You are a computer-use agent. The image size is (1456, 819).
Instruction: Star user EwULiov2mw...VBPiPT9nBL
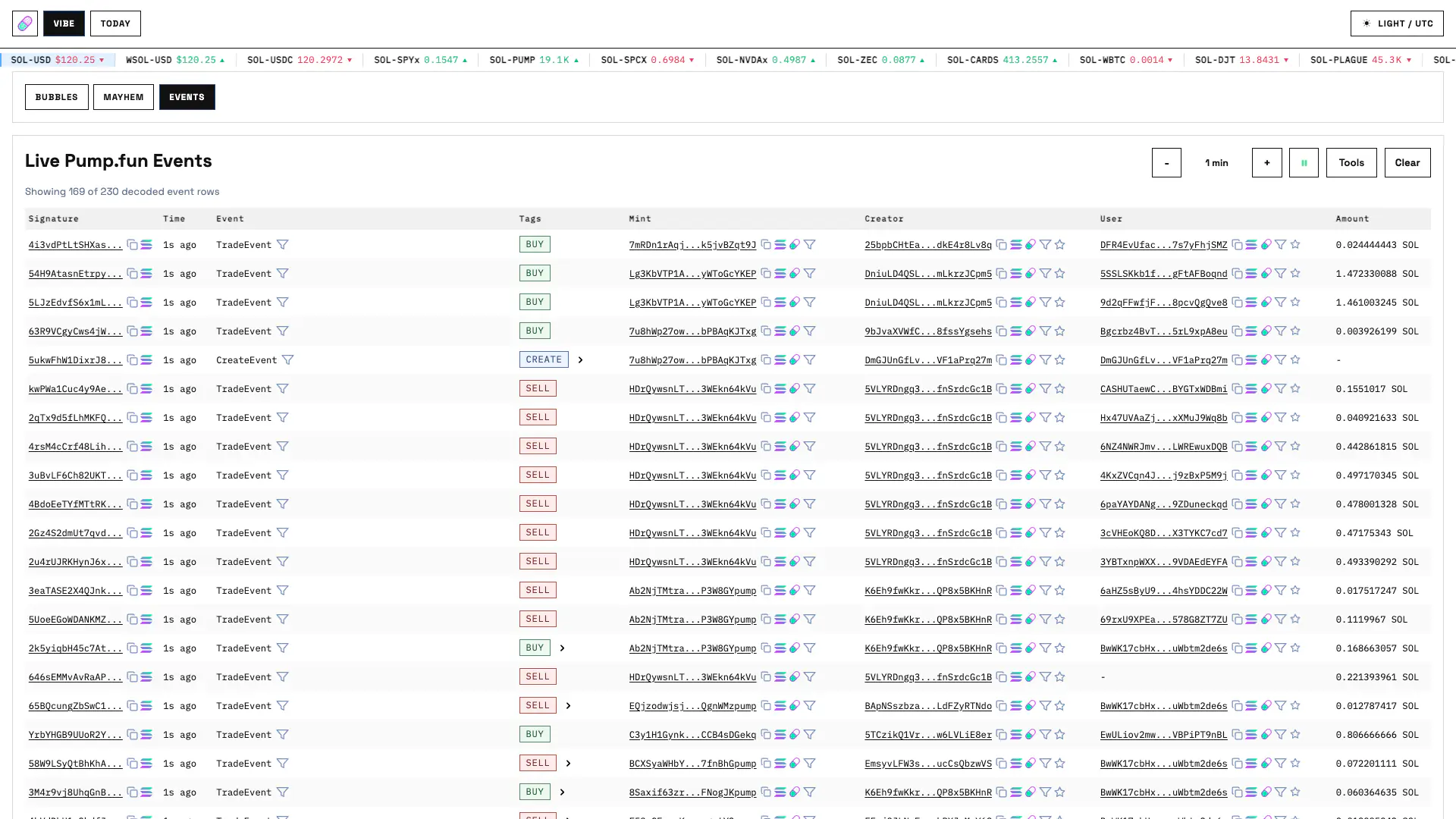1295,735
